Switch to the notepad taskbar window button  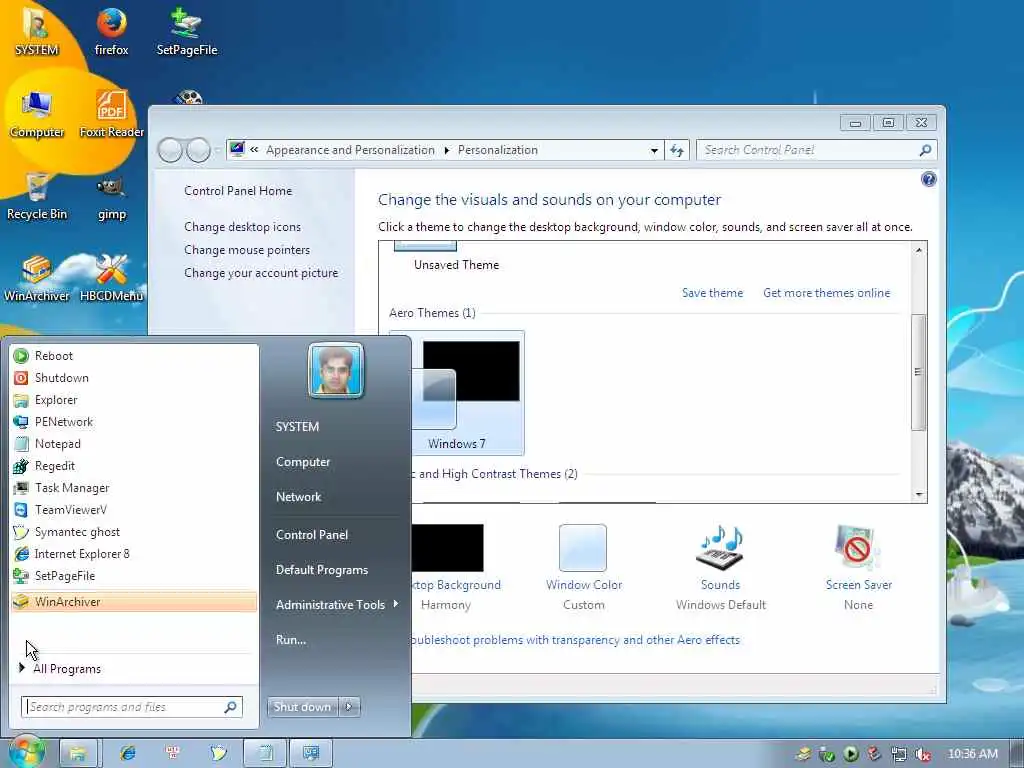(x=265, y=754)
